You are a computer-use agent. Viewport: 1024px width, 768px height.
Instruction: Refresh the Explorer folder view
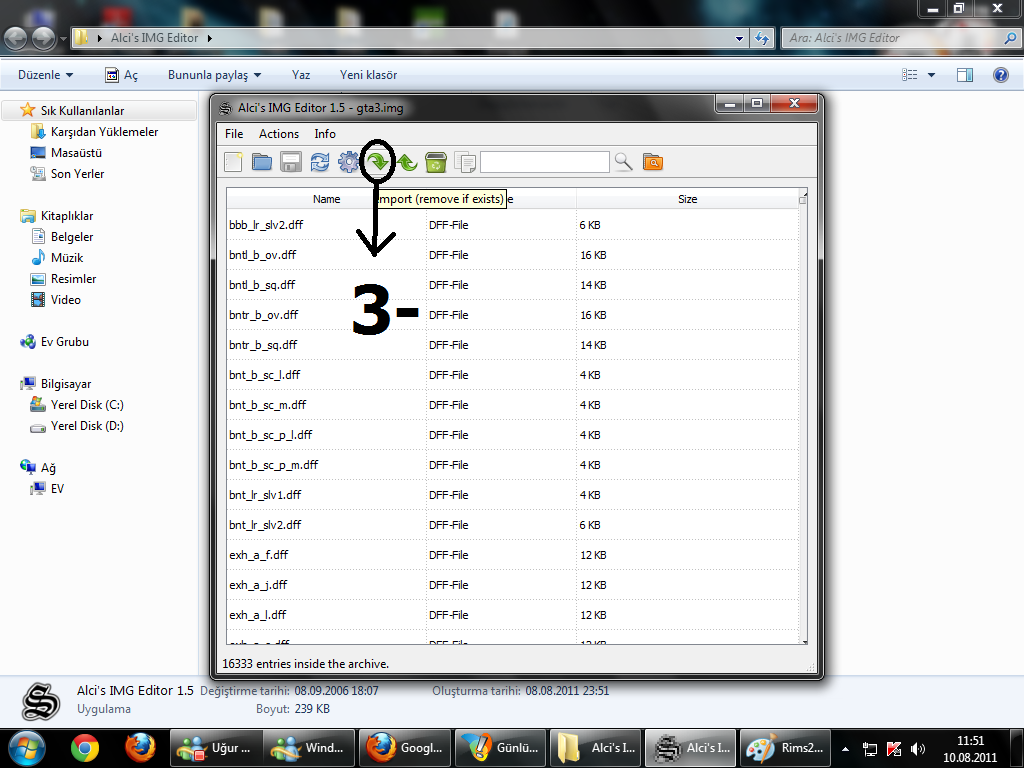click(761, 39)
